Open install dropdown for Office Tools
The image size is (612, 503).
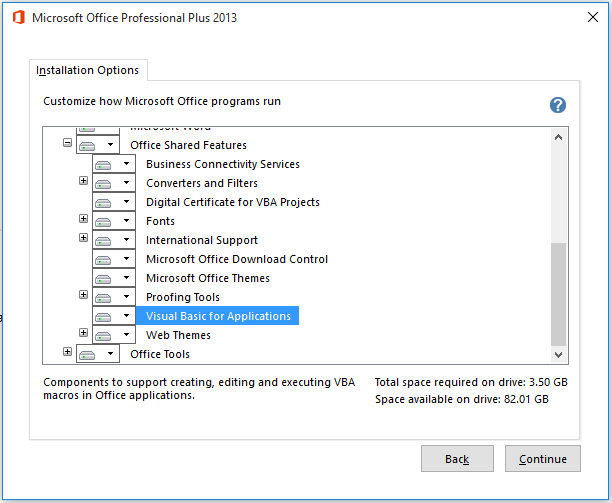pos(98,354)
